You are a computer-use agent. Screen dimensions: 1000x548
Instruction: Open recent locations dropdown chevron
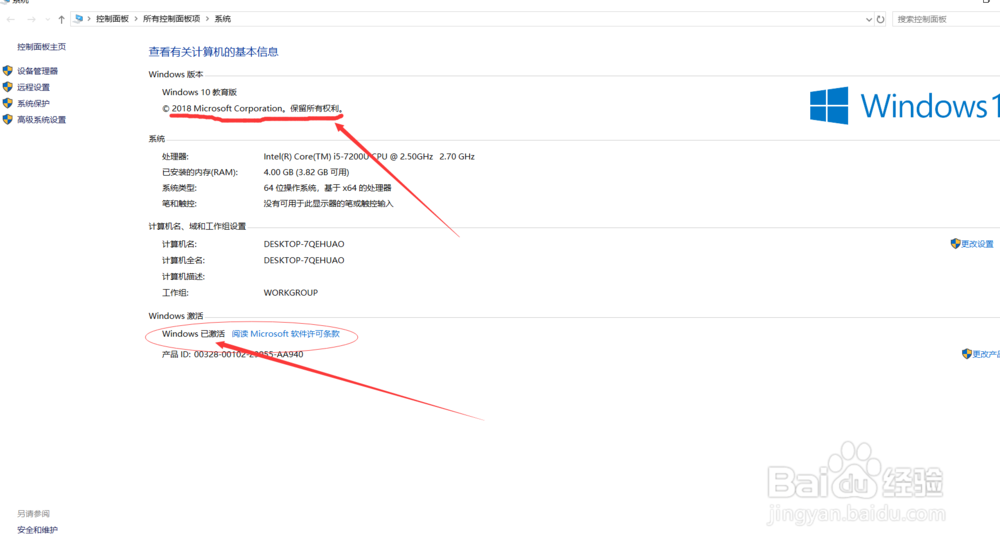48,20
